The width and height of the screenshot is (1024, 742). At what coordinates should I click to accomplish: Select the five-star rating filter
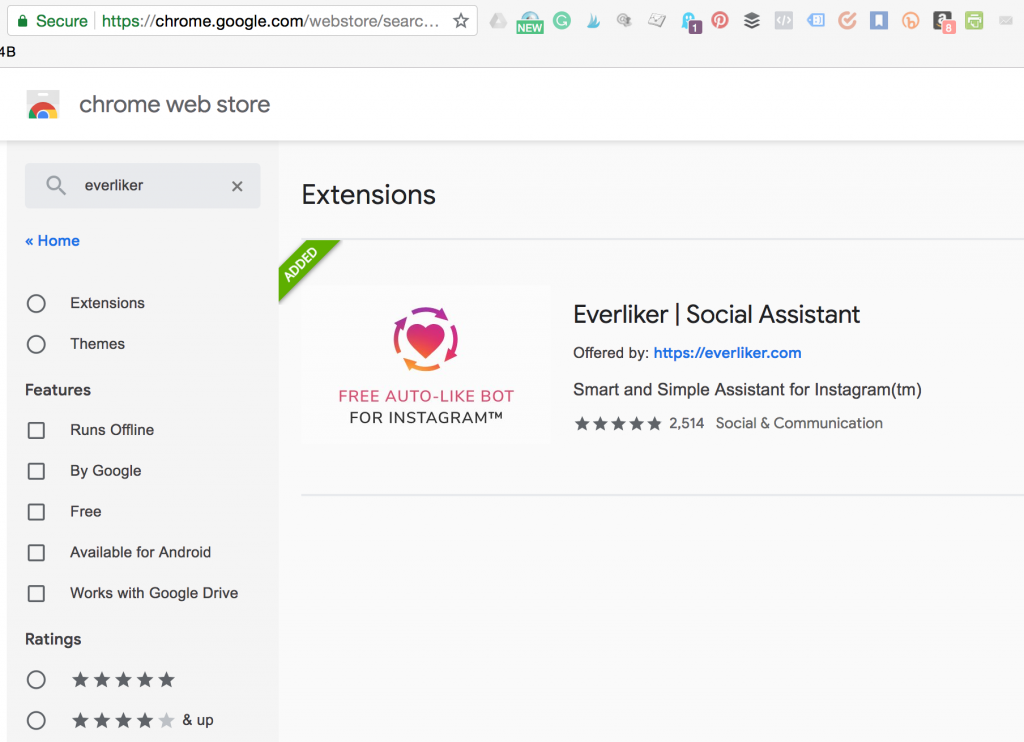(37, 680)
